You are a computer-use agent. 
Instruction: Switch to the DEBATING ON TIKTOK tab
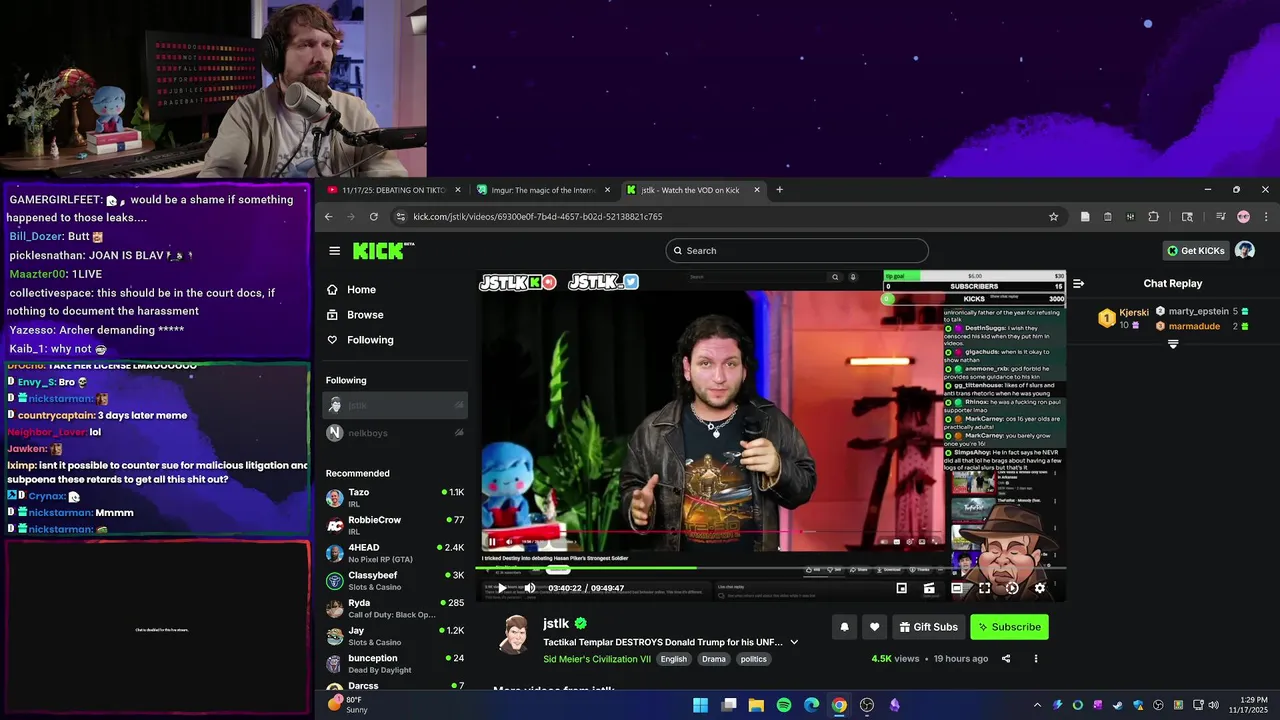tap(394, 190)
